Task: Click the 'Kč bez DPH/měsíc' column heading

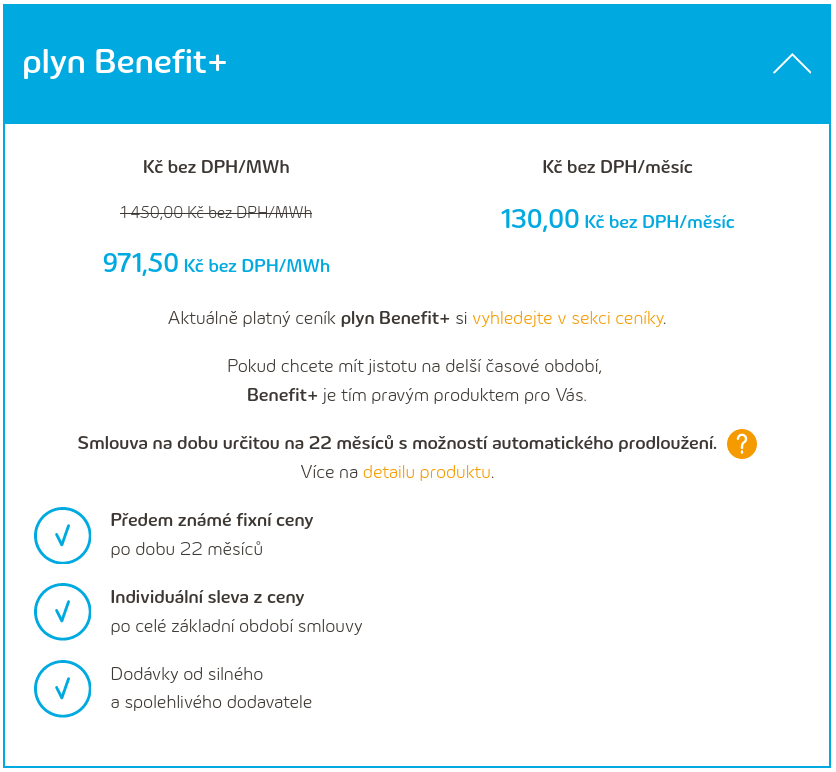Action: pyautogui.click(x=617, y=167)
